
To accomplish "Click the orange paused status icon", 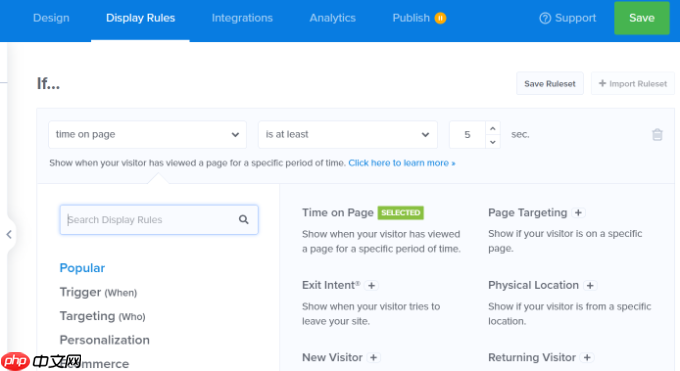I will pyautogui.click(x=440, y=18).
